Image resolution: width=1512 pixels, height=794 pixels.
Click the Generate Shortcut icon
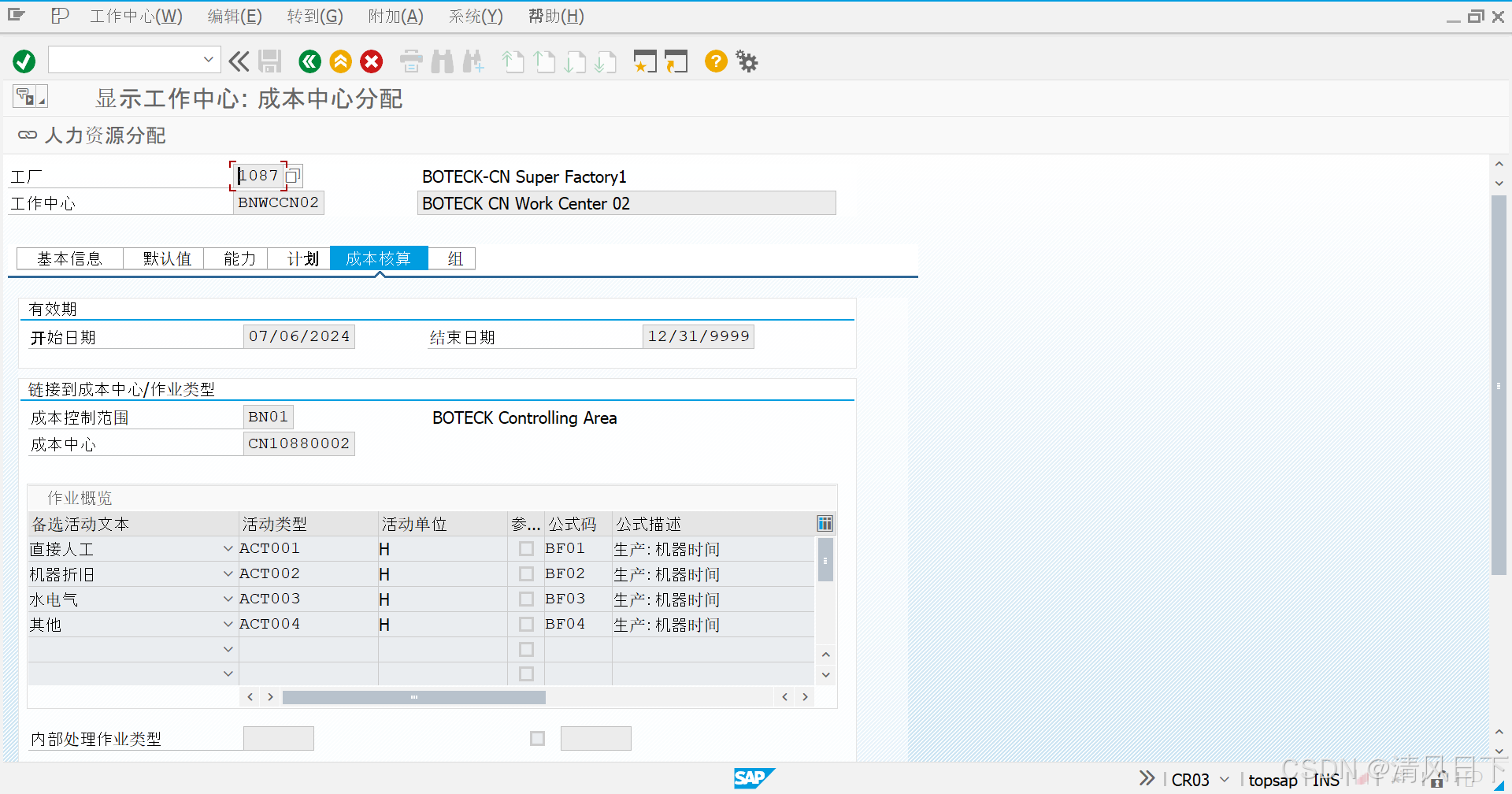[676, 61]
